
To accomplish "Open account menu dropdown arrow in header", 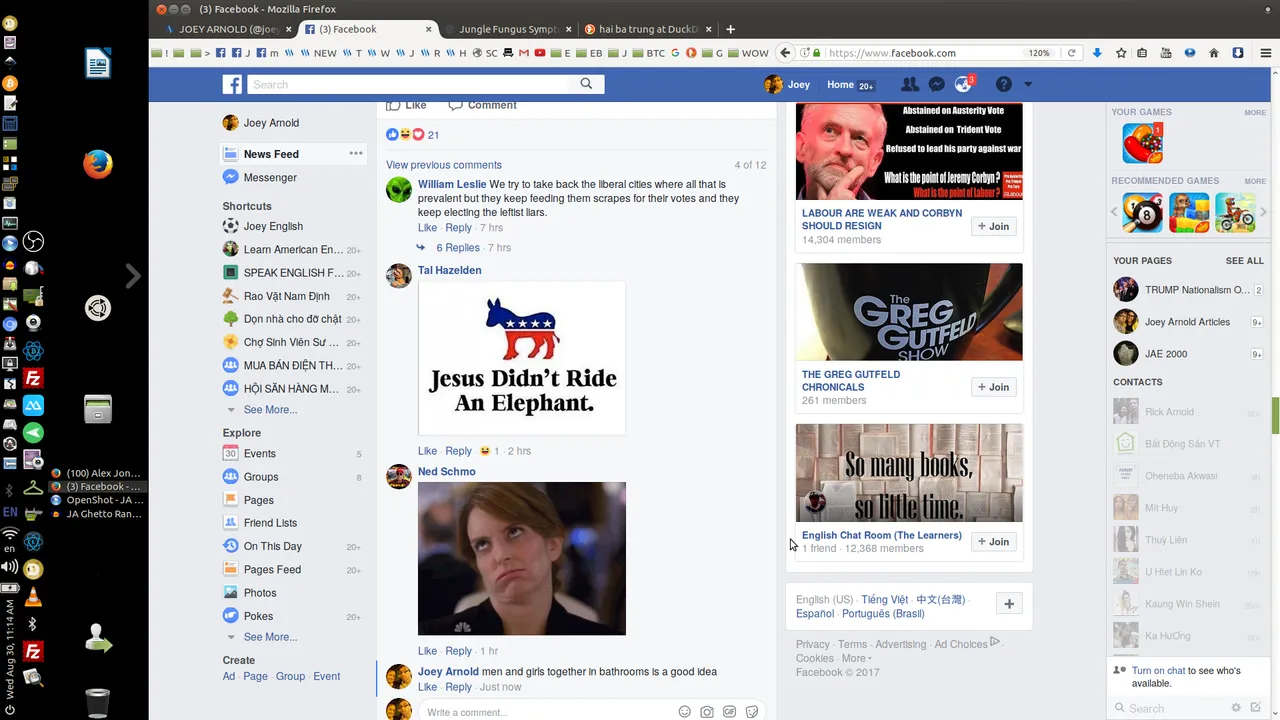I will pos(1028,85).
